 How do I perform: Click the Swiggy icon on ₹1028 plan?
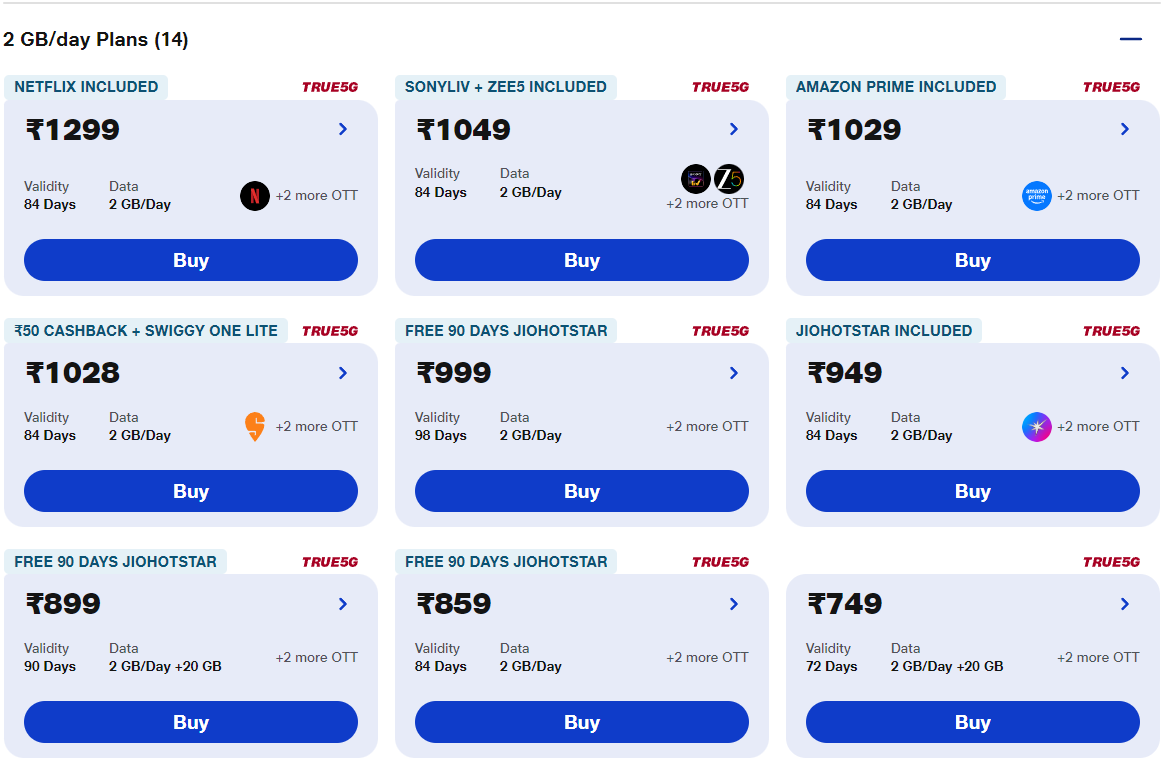point(255,427)
